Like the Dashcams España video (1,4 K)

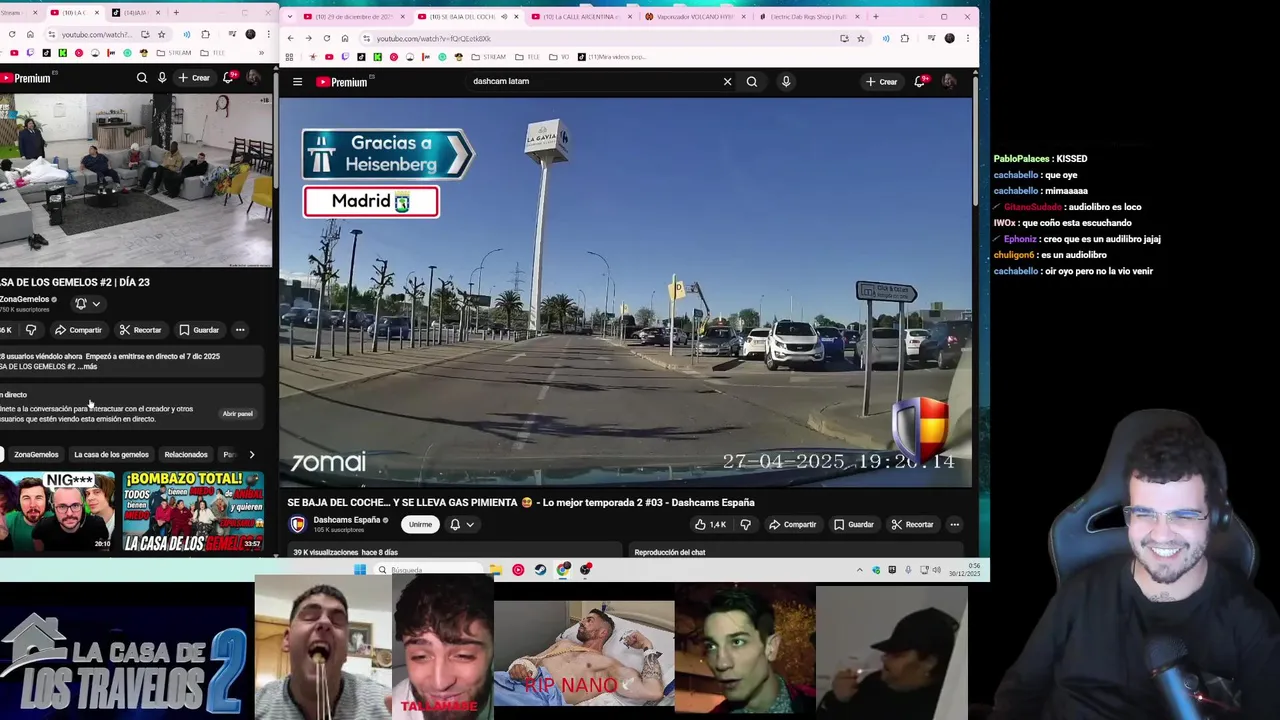point(710,524)
